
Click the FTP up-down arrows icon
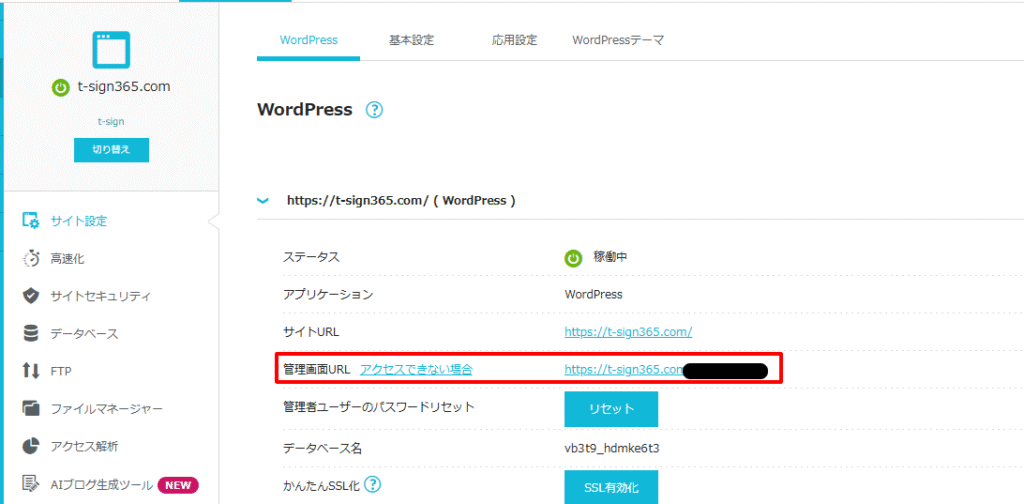click(31, 371)
